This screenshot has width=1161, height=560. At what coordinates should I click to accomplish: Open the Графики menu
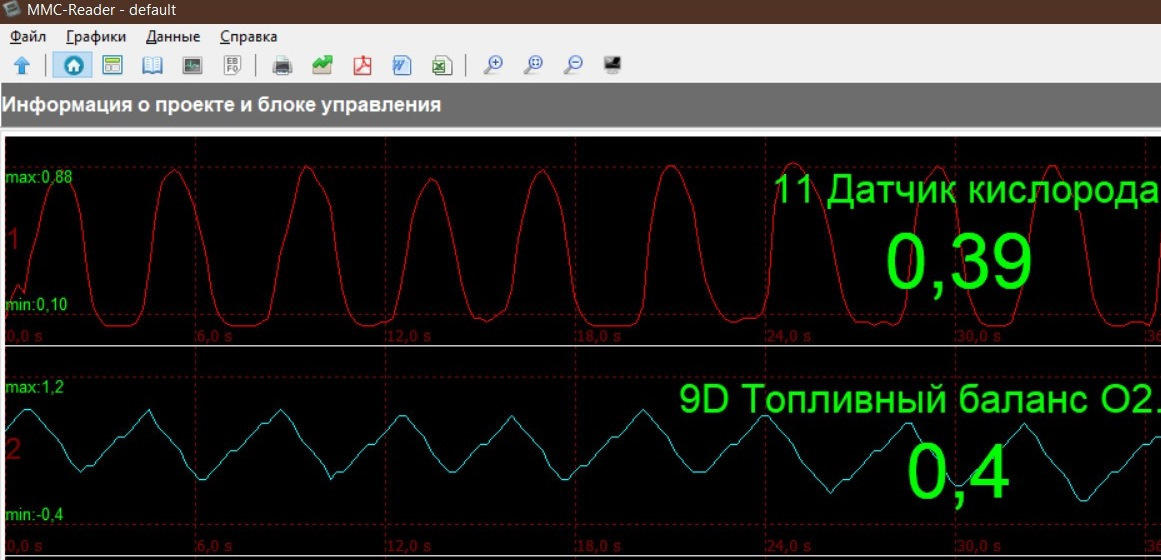(96, 36)
